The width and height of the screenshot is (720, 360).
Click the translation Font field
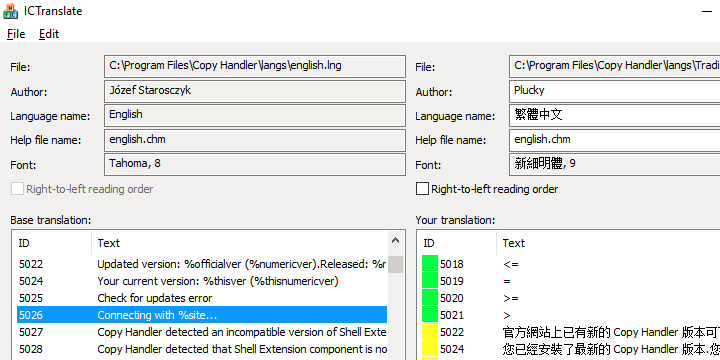pyautogui.click(x=614, y=164)
